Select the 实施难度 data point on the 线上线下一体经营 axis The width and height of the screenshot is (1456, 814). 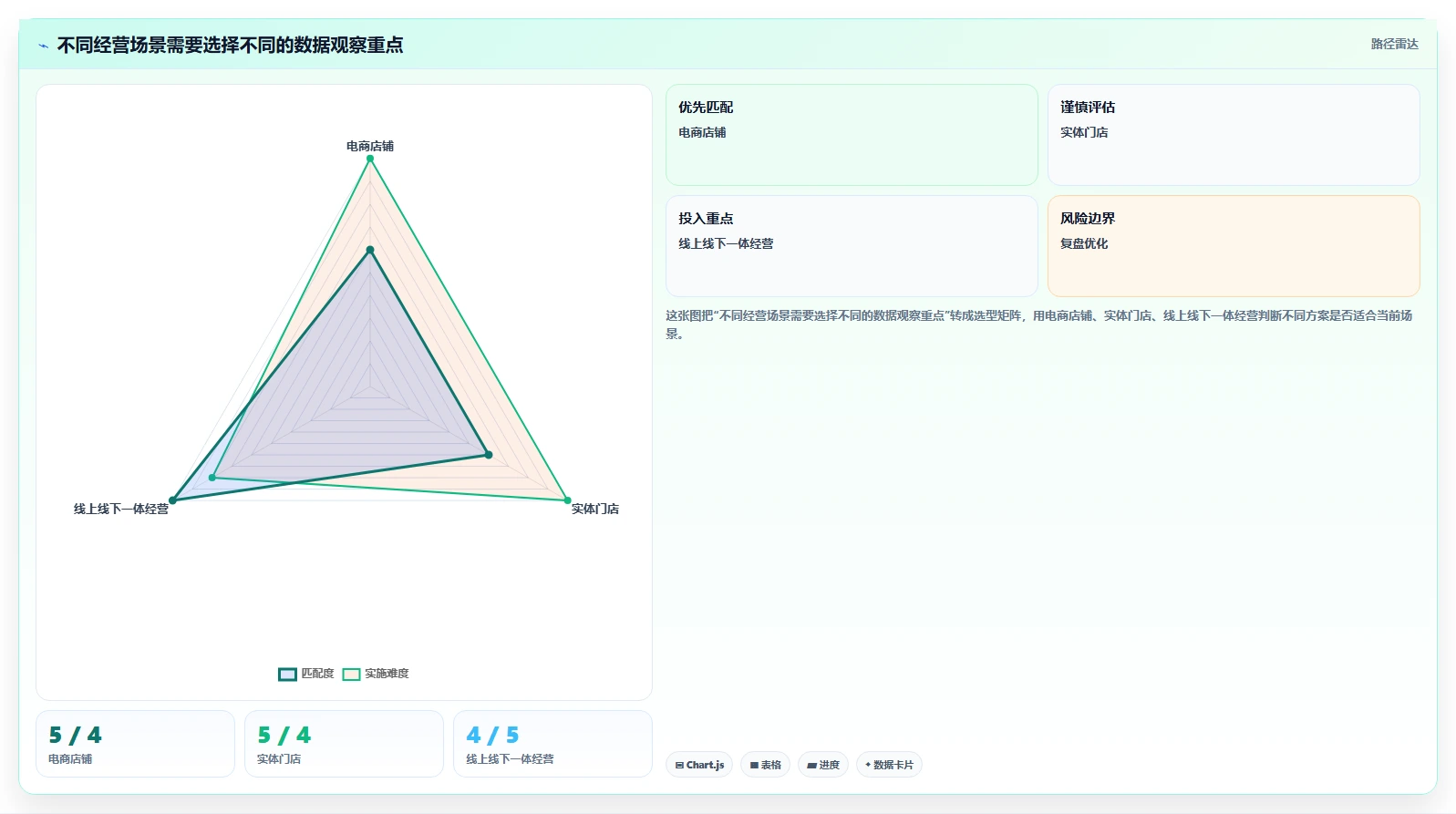(x=212, y=478)
